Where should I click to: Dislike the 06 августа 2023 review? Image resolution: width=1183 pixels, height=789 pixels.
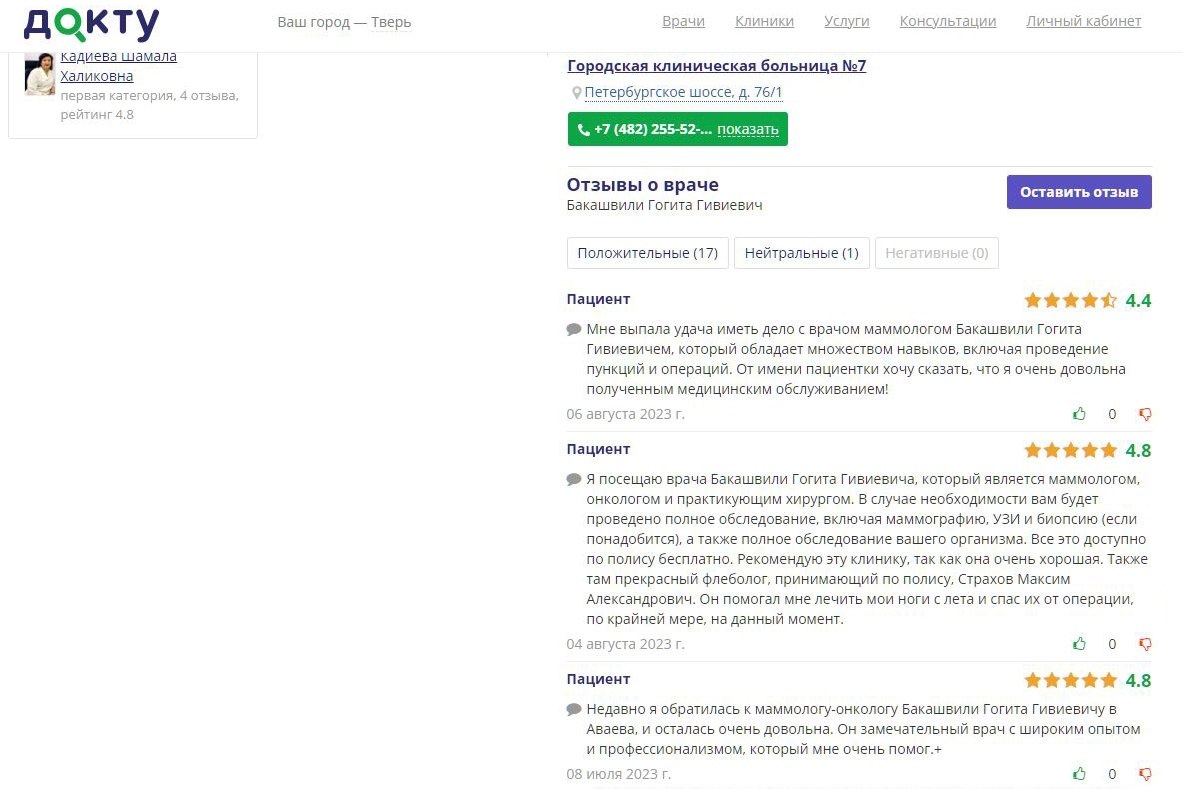point(1145,414)
